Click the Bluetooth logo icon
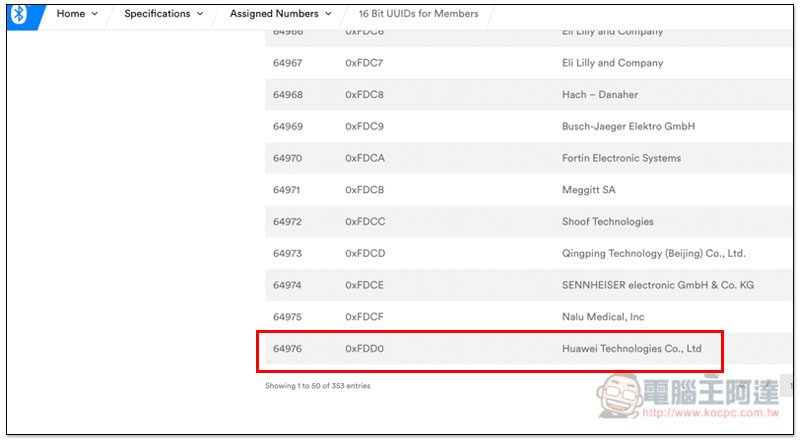800x440 pixels. pos(19,15)
